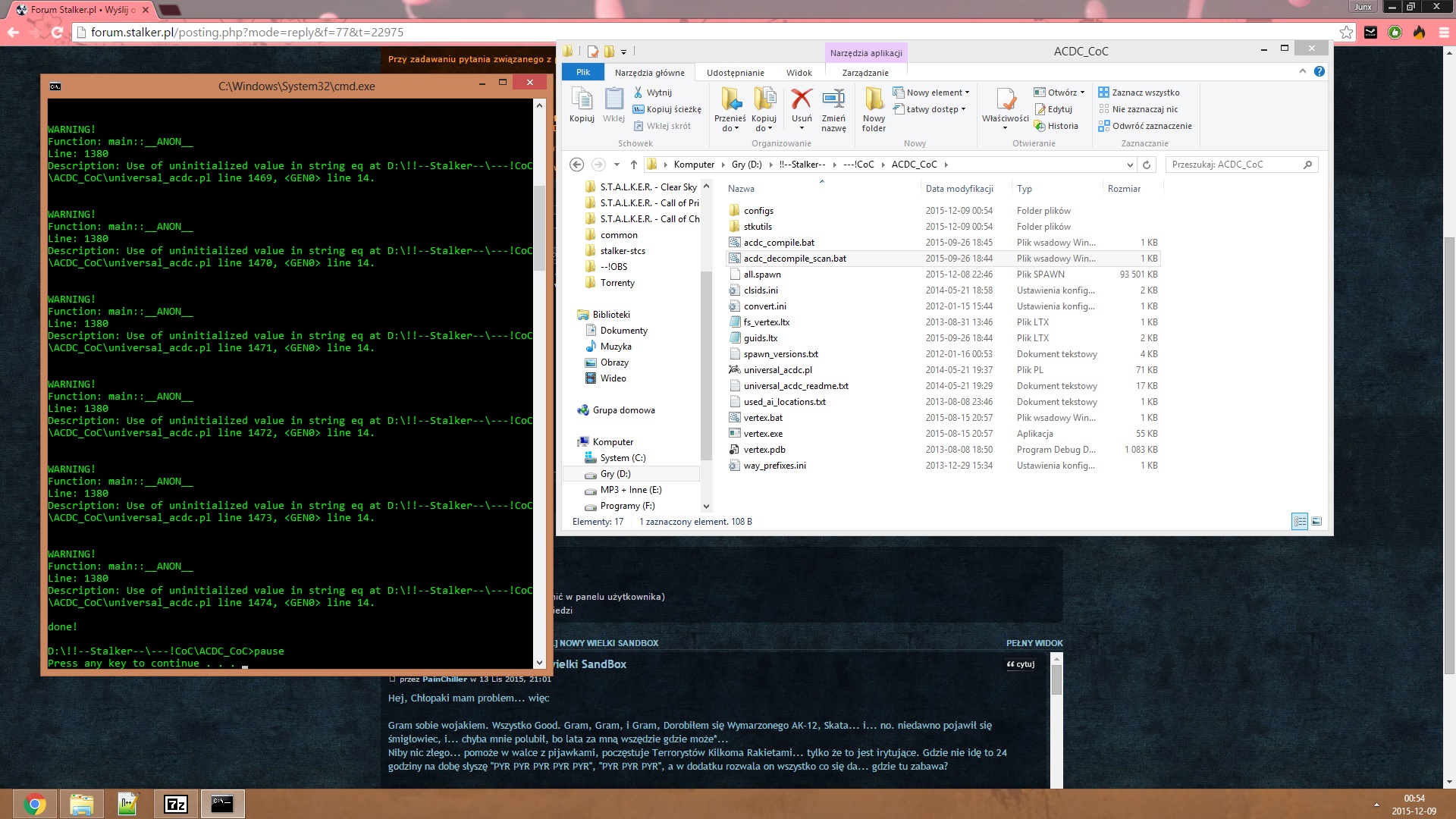Image resolution: width=1456 pixels, height=819 pixels.
Task: Switch to details view icon in status bar
Action: 1300,522
